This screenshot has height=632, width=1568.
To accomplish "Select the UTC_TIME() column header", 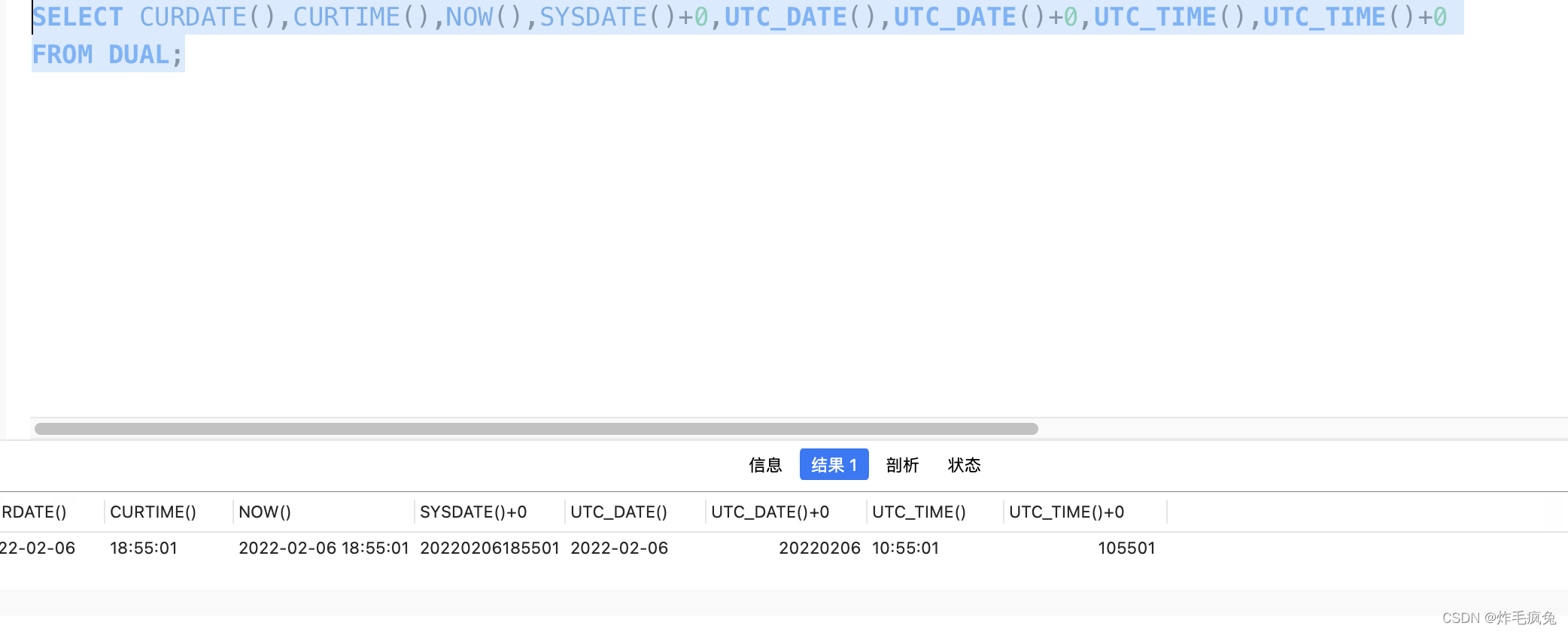I will tap(934, 512).
